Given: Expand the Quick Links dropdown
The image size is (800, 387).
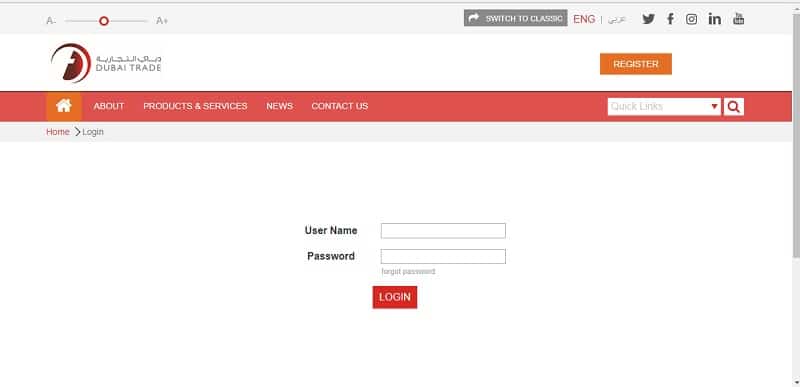Looking at the screenshot, I should point(664,107).
